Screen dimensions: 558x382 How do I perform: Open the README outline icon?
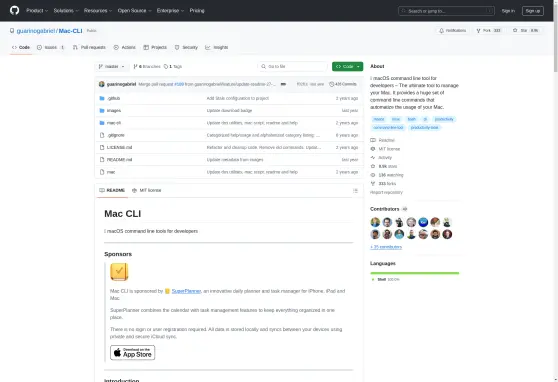coord(355,191)
